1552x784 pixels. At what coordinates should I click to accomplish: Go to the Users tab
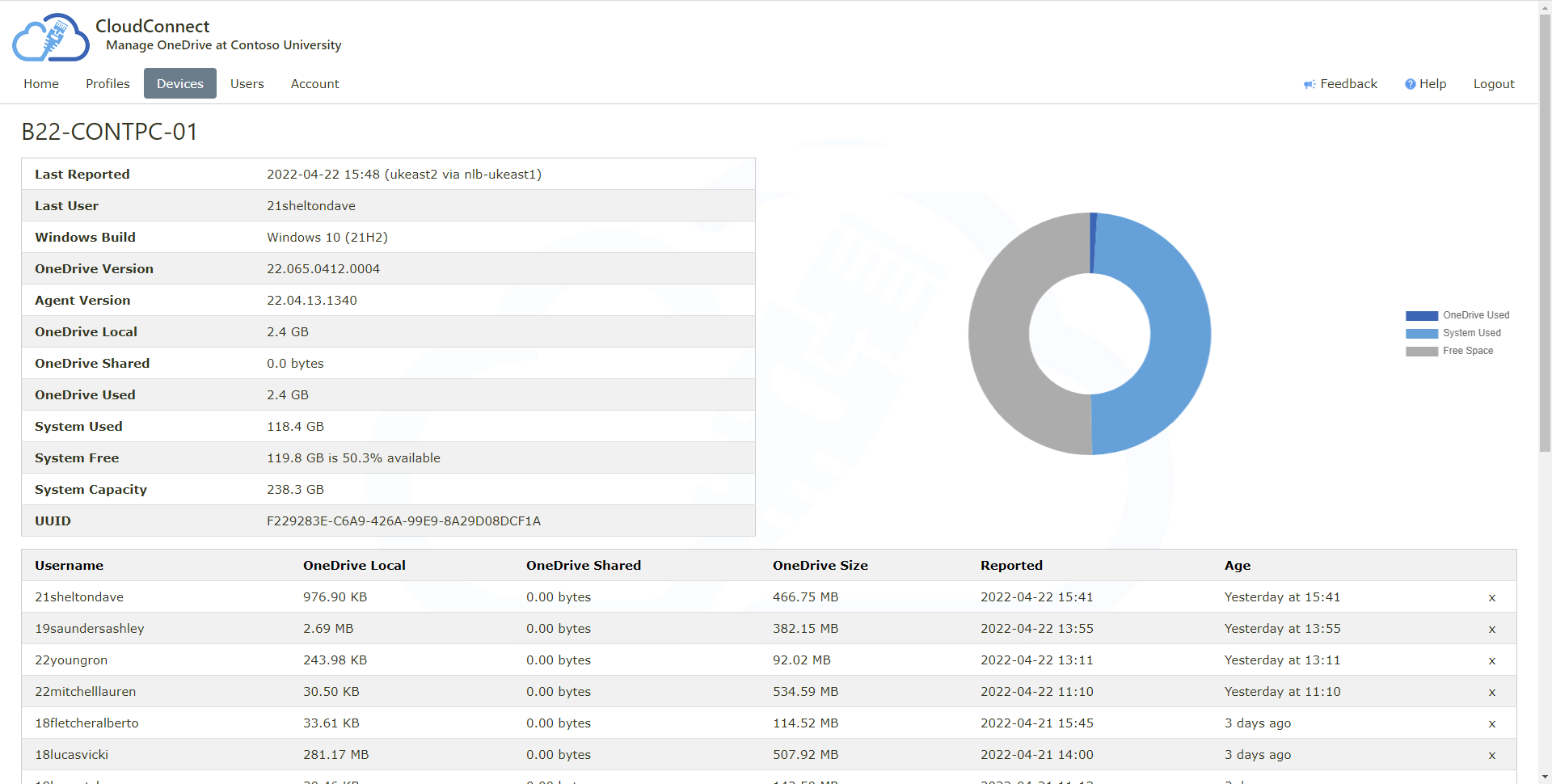click(x=247, y=84)
